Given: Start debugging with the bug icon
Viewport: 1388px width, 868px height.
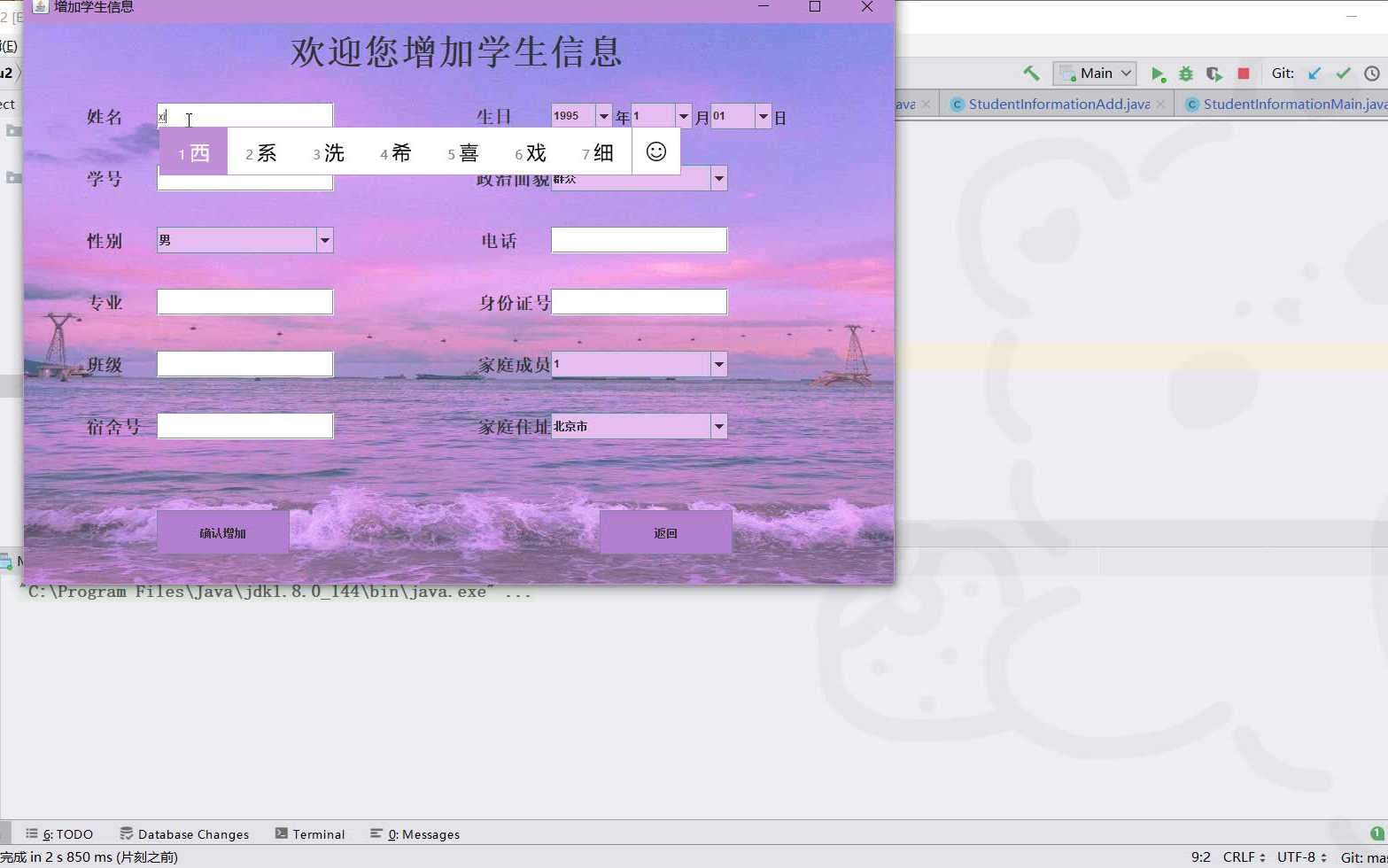Looking at the screenshot, I should click(x=1185, y=74).
